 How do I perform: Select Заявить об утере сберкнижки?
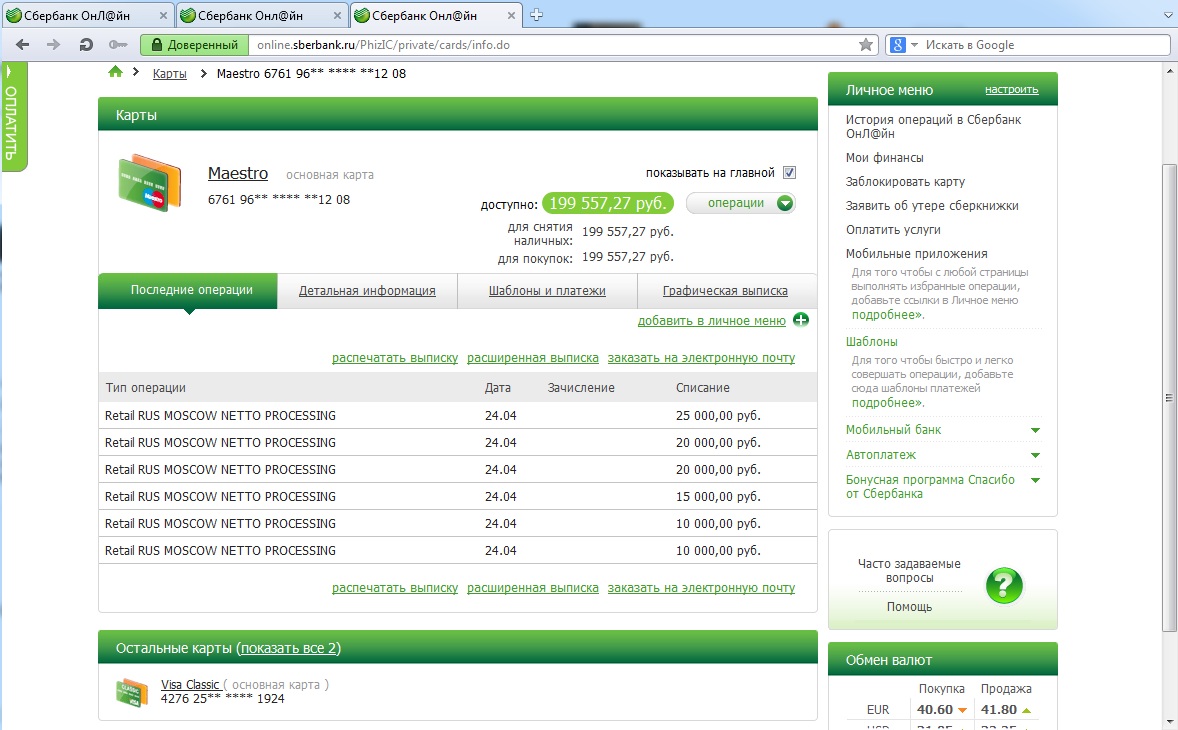click(932, 206)
